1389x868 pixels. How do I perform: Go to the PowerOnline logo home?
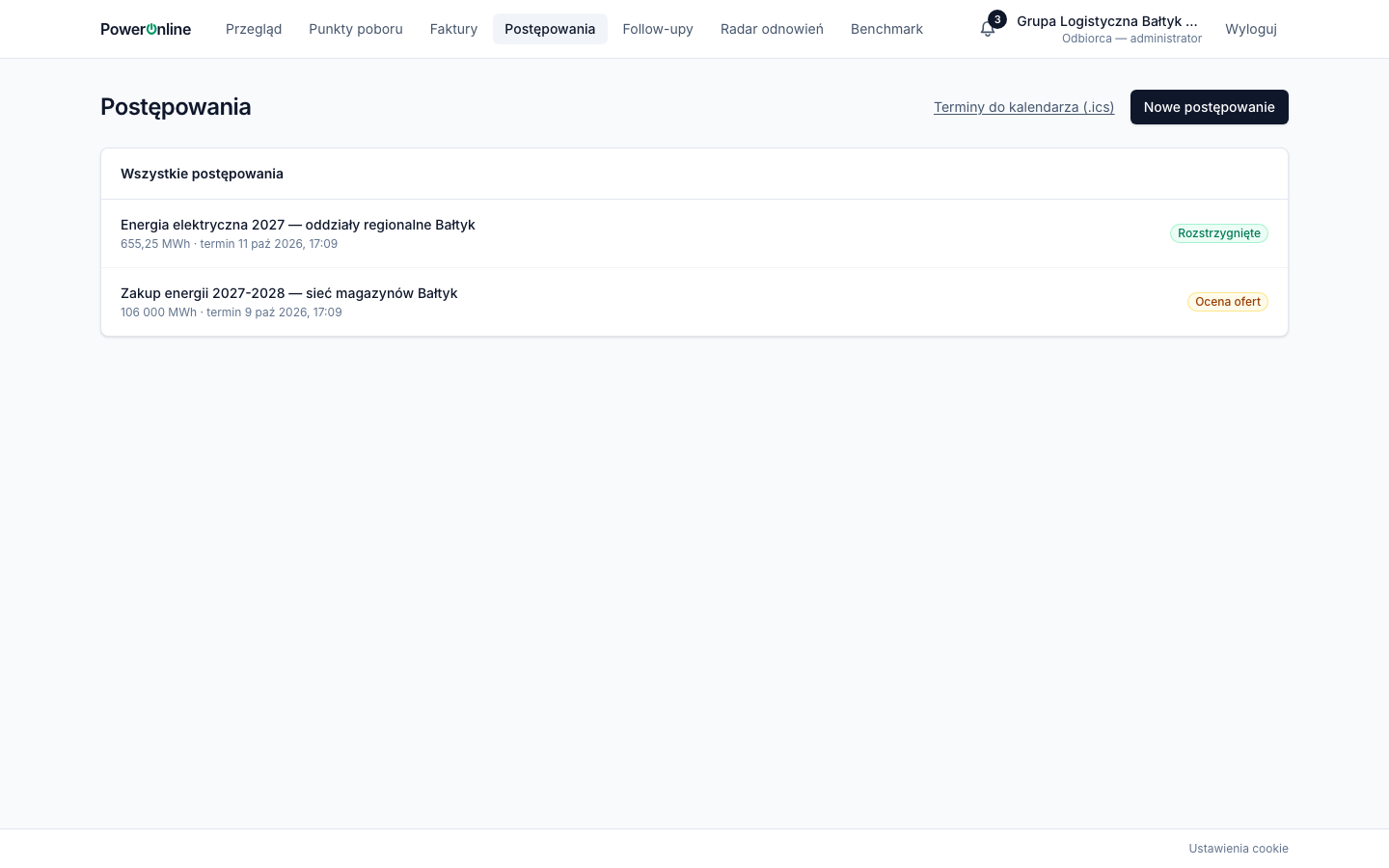click(146, 29)
